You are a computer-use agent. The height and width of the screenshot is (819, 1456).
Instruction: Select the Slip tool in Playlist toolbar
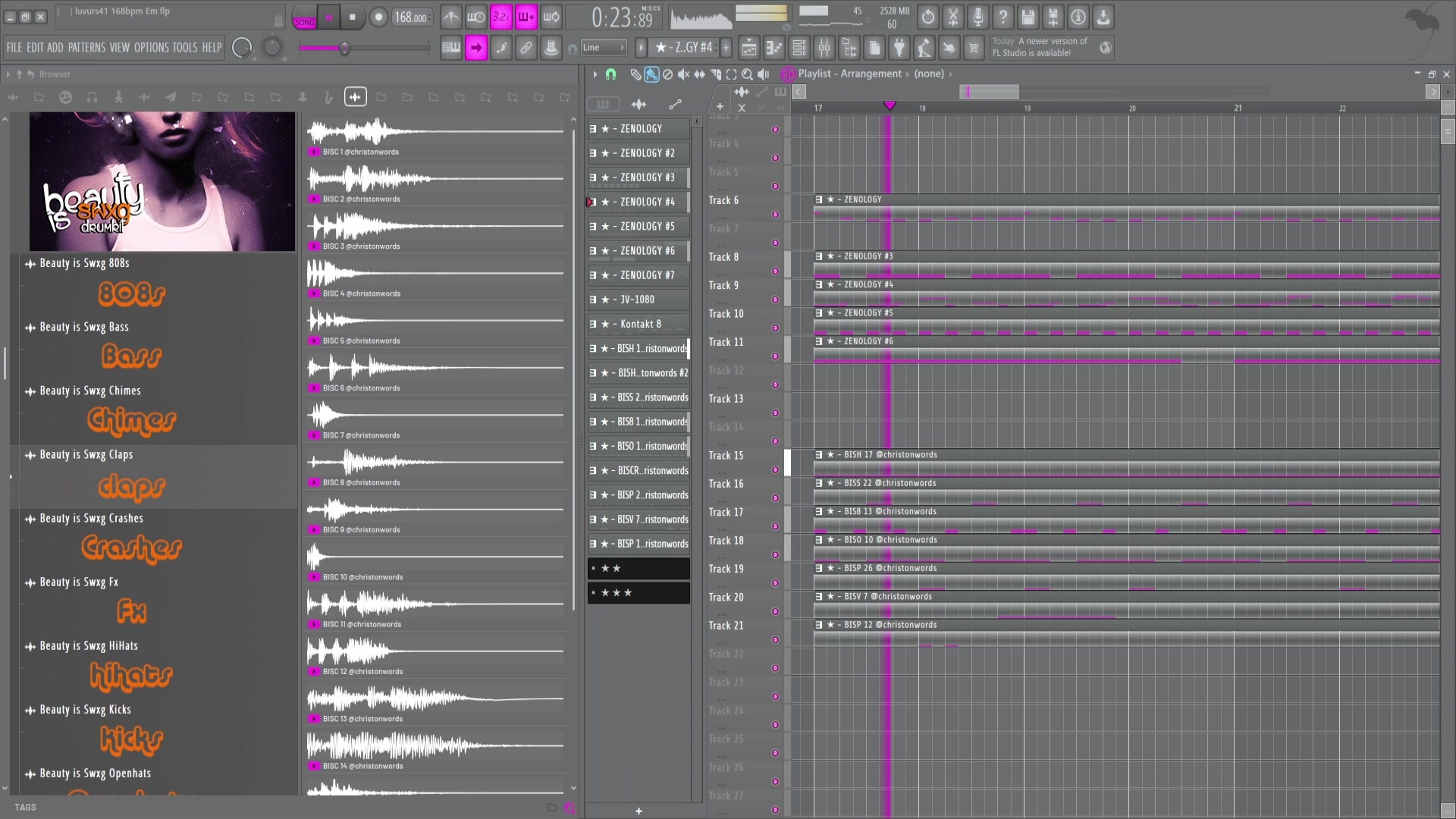click(x=699, y=74)
